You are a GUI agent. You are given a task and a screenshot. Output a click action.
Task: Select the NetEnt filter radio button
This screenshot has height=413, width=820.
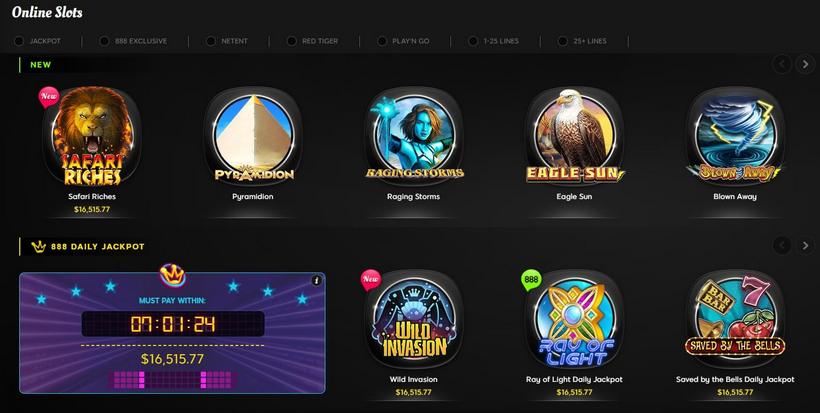pyautogui.click(x=211, y=41)
